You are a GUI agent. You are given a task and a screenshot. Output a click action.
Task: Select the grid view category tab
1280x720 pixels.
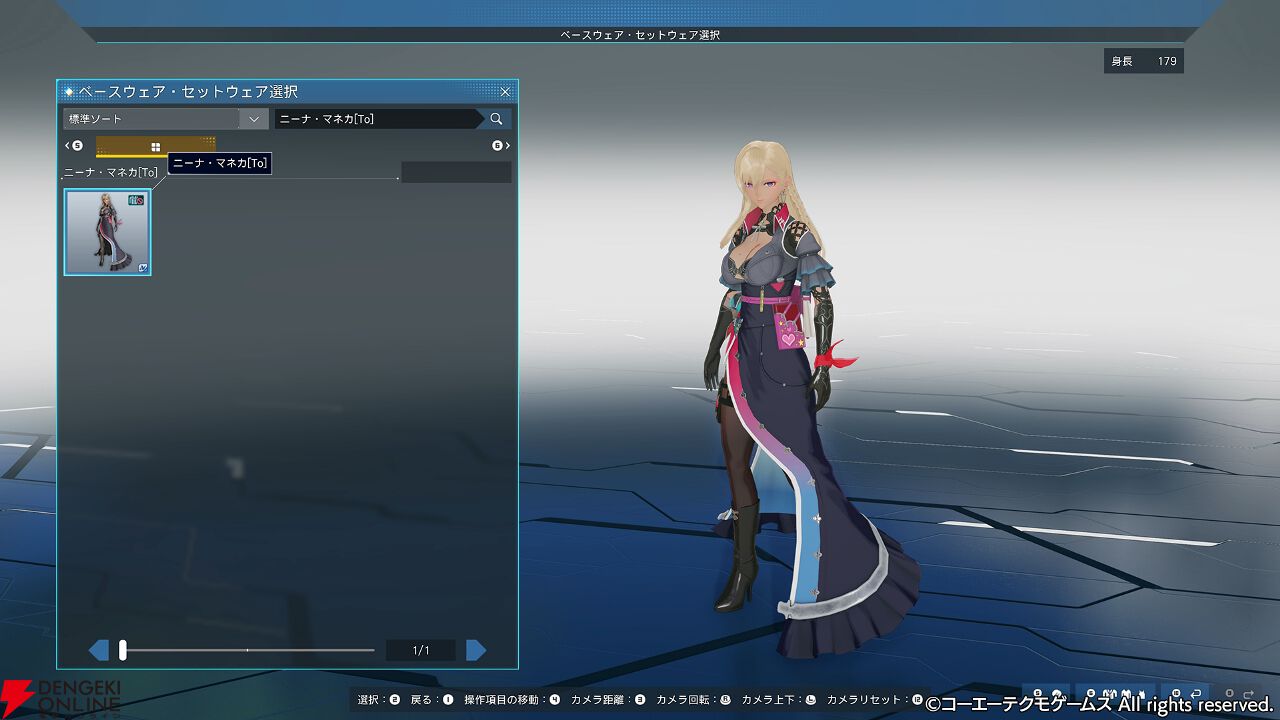tap(155, 146)
